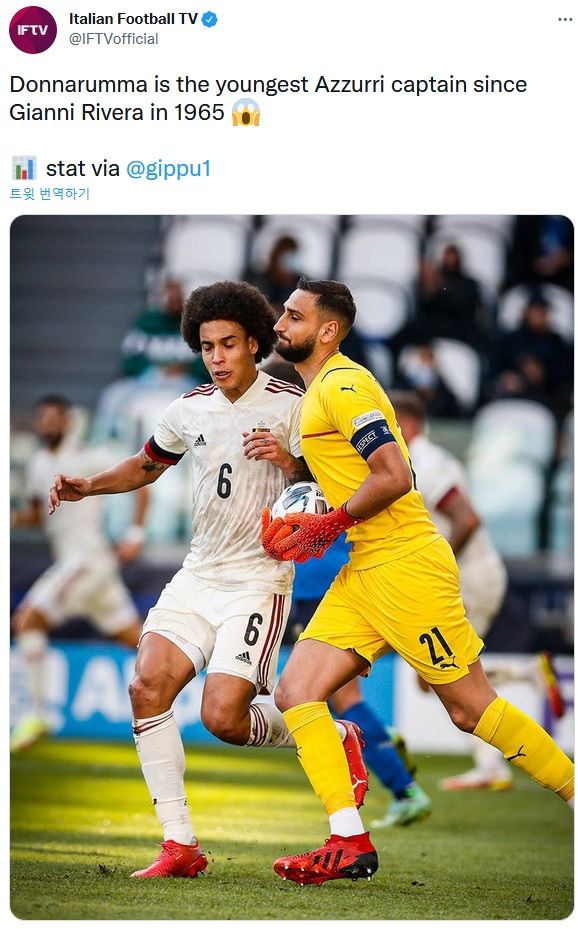Open the attached match photo
Image resolution: width=578 pixels, height=929 pixels.
292,567
